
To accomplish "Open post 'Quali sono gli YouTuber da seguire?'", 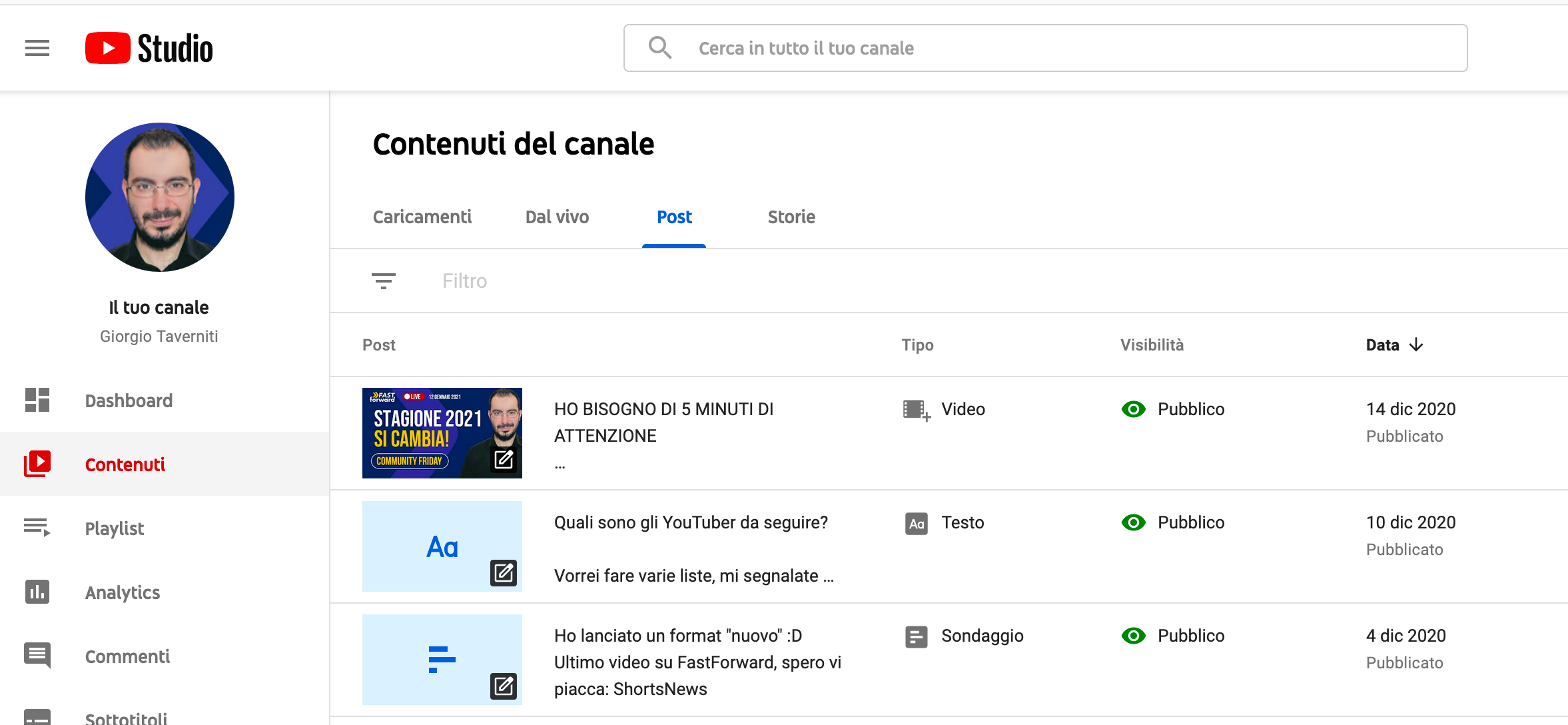I will point(691,522).
